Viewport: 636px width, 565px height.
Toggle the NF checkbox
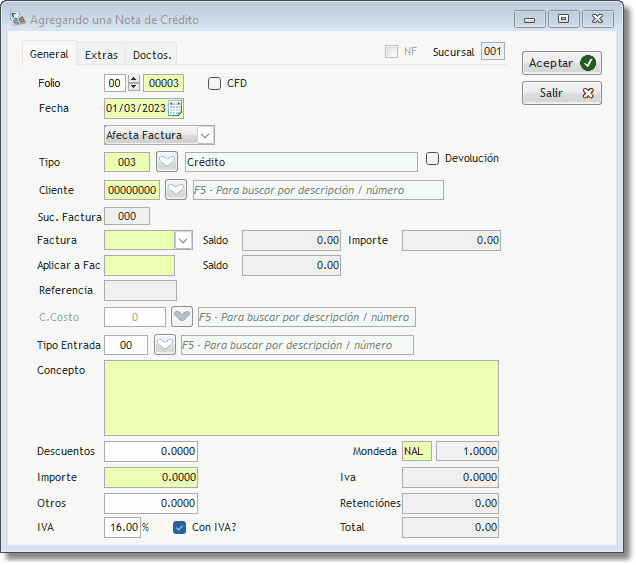point(391,52)
